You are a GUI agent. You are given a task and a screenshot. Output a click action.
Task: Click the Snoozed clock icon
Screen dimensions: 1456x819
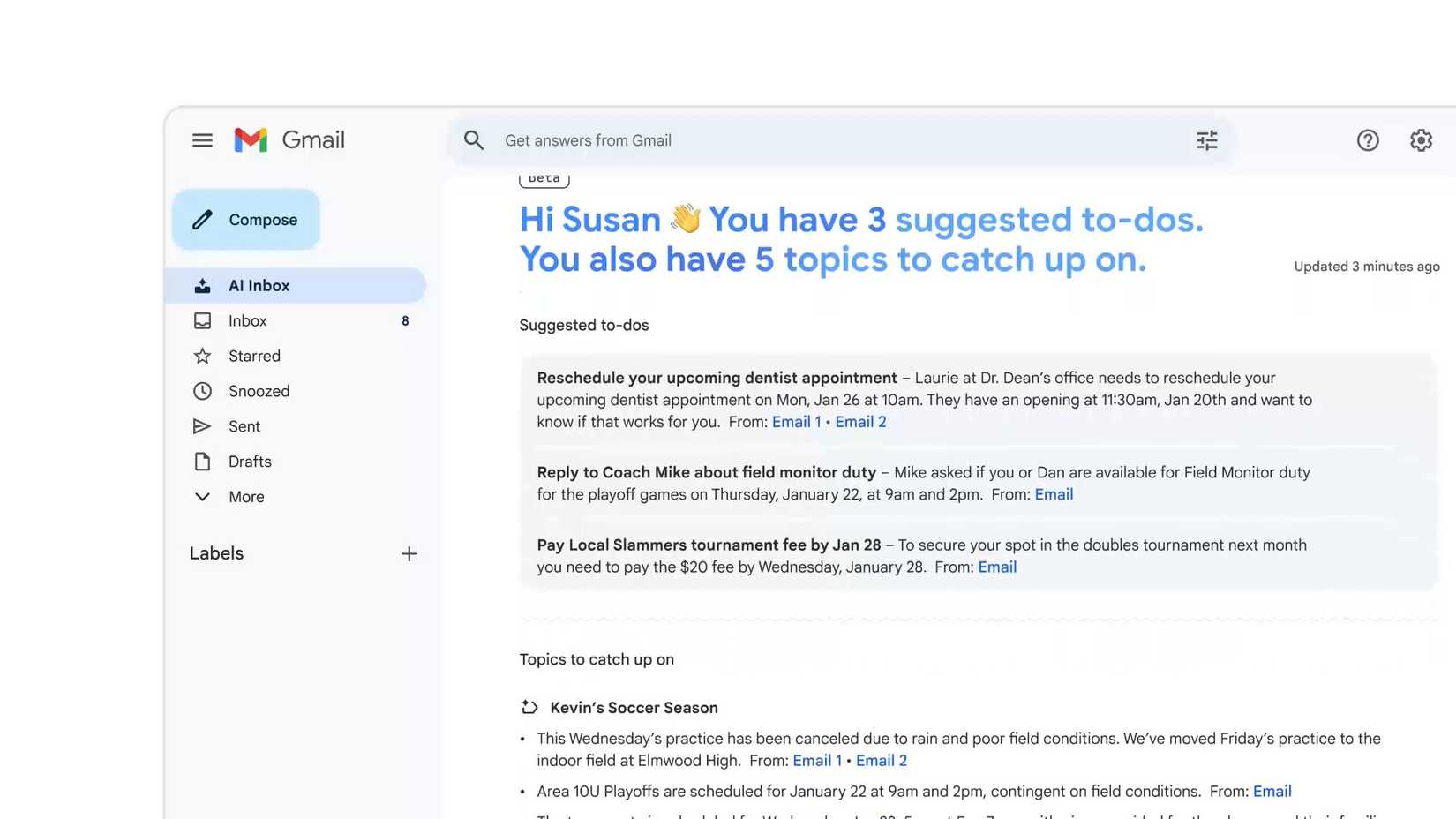203,391
